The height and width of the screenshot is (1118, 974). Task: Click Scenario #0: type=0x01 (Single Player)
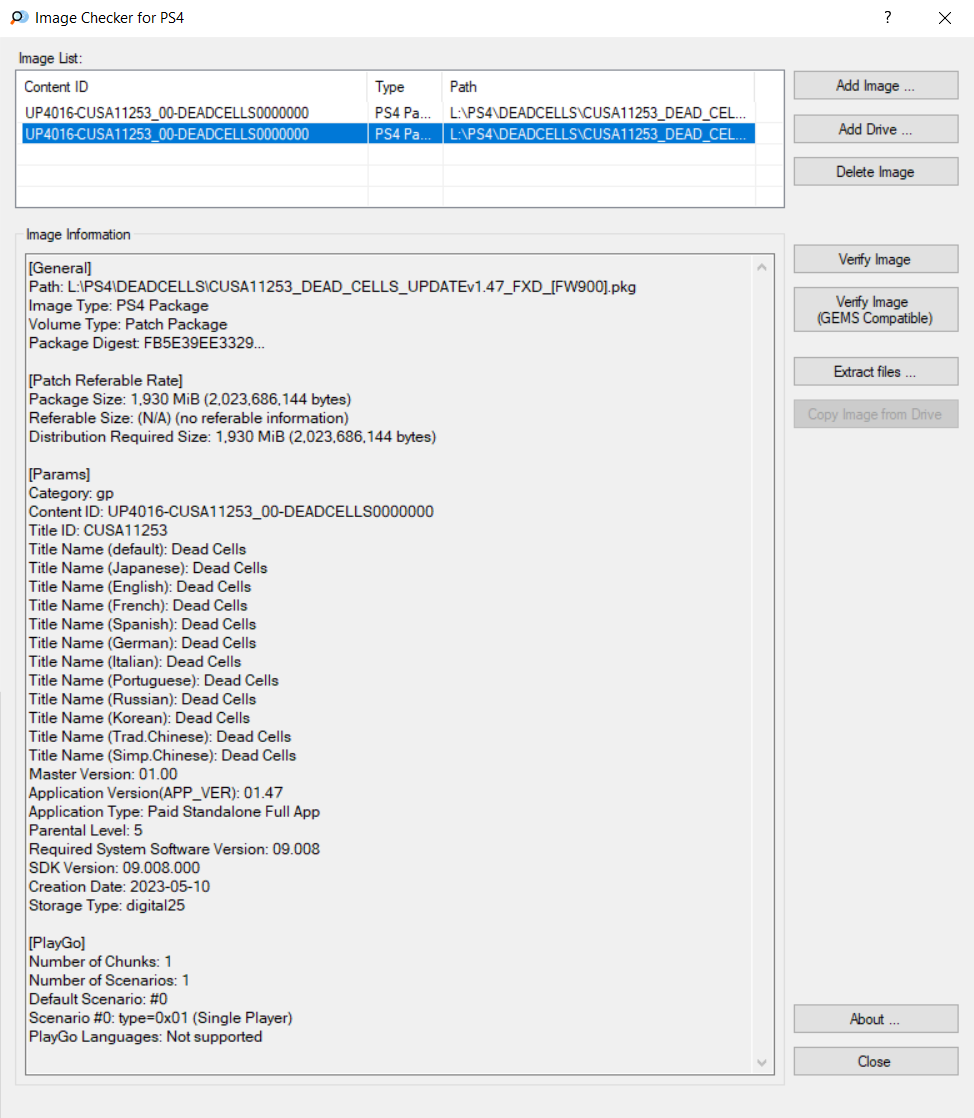[160, 1017]
